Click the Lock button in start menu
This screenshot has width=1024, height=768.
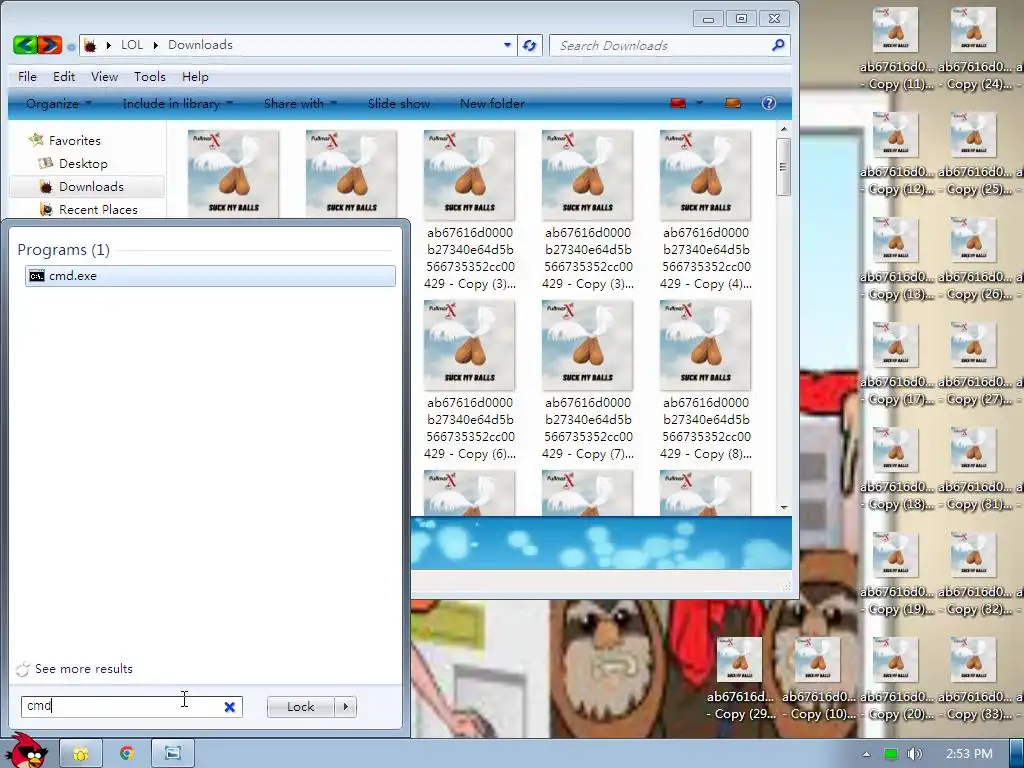click(300, 707)
